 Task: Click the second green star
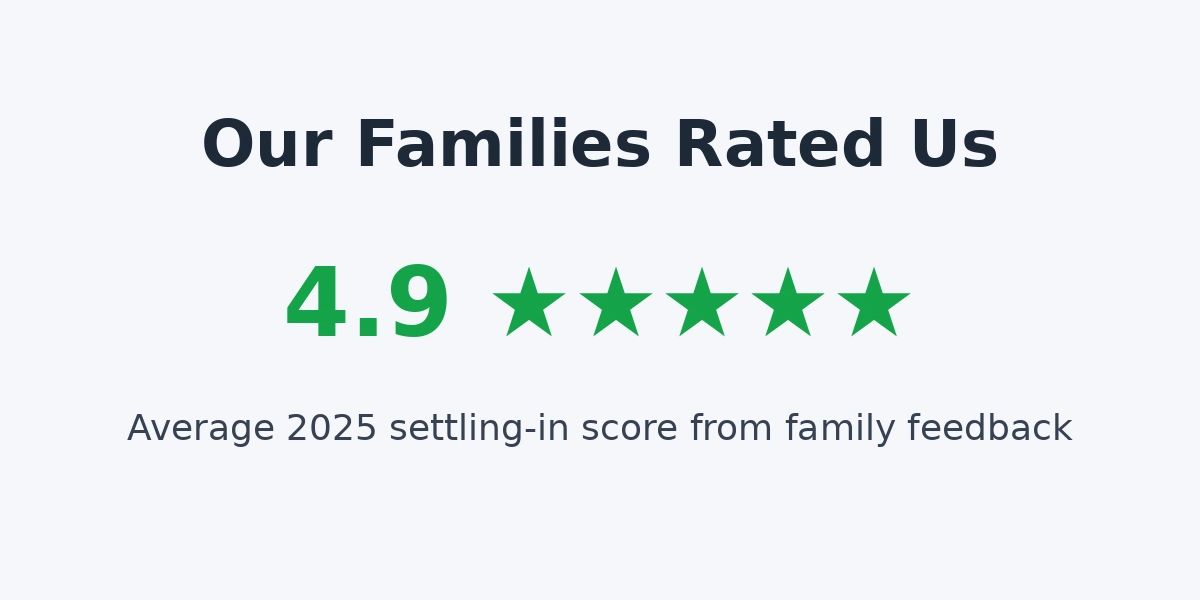click(615, 303)
